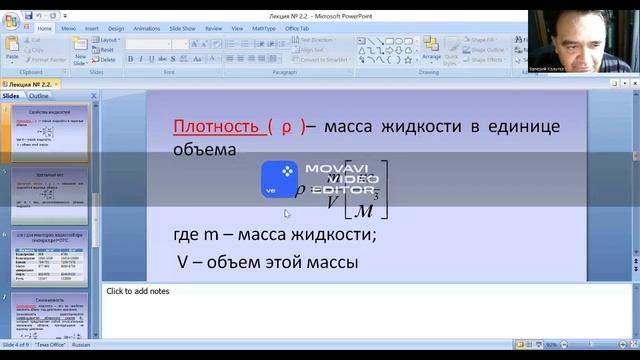Switch to the Review ribbon tab

coord(213,29)
